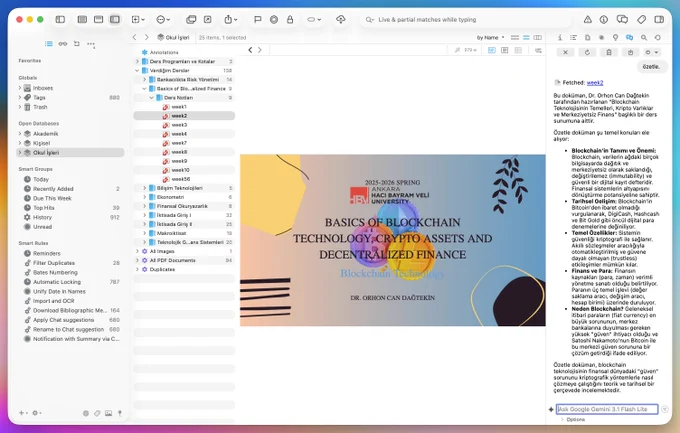This screenshot has width=680, height=433.
Task: Open the Ekonometri folder
Action: [170, 197]
